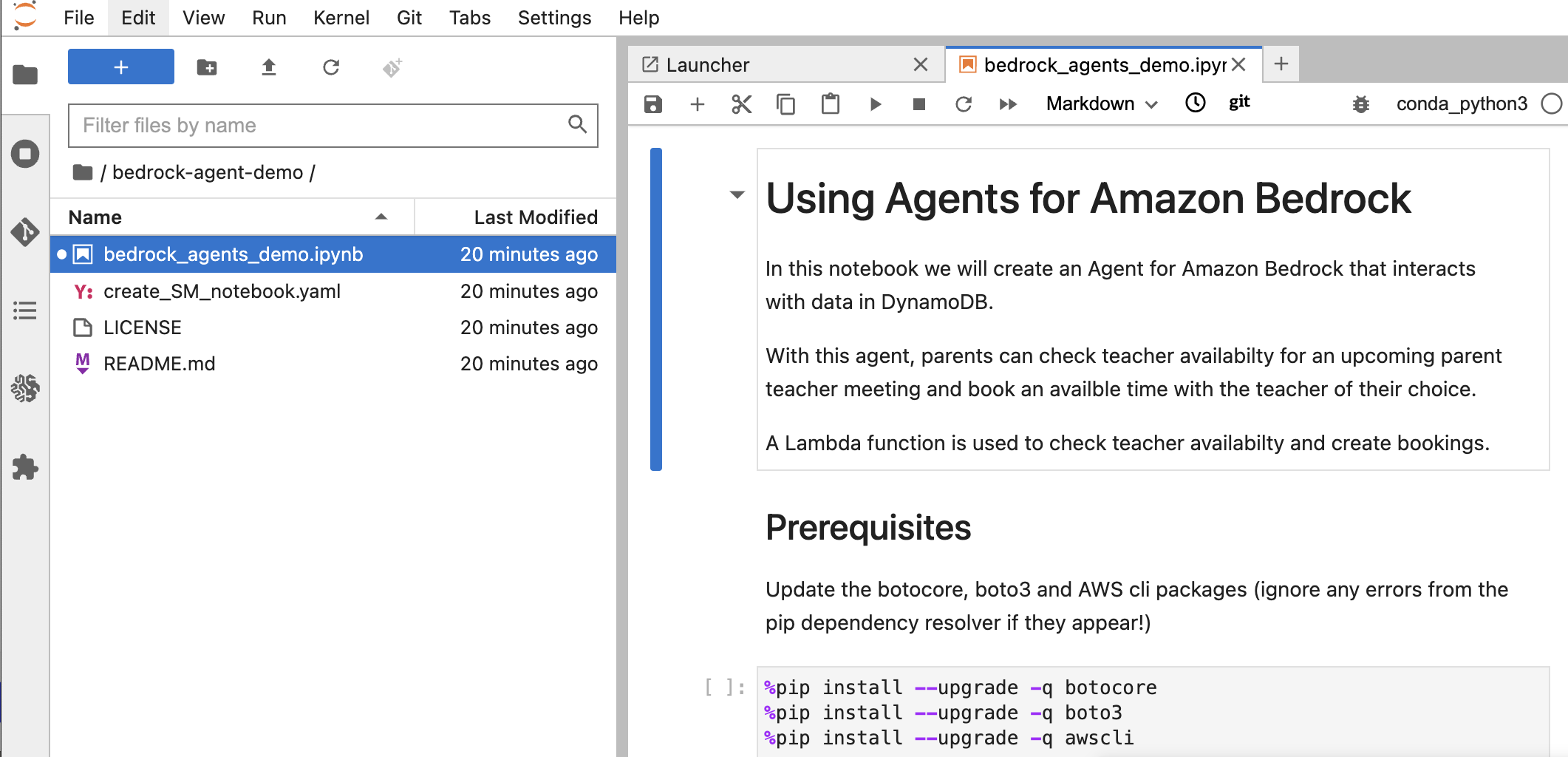Restart kernel and run all cells
1568x757 pixels.
1008,104
